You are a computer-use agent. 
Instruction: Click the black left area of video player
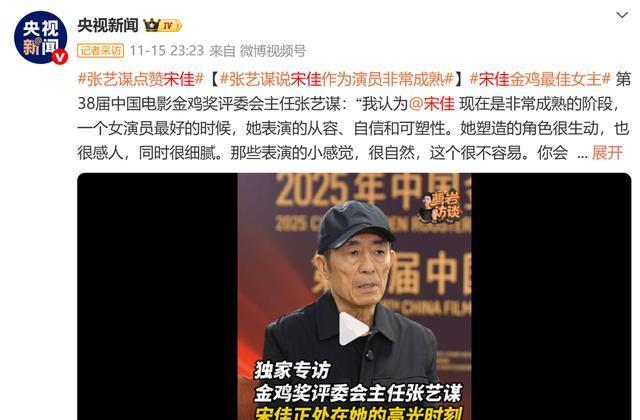pos(158,297)
